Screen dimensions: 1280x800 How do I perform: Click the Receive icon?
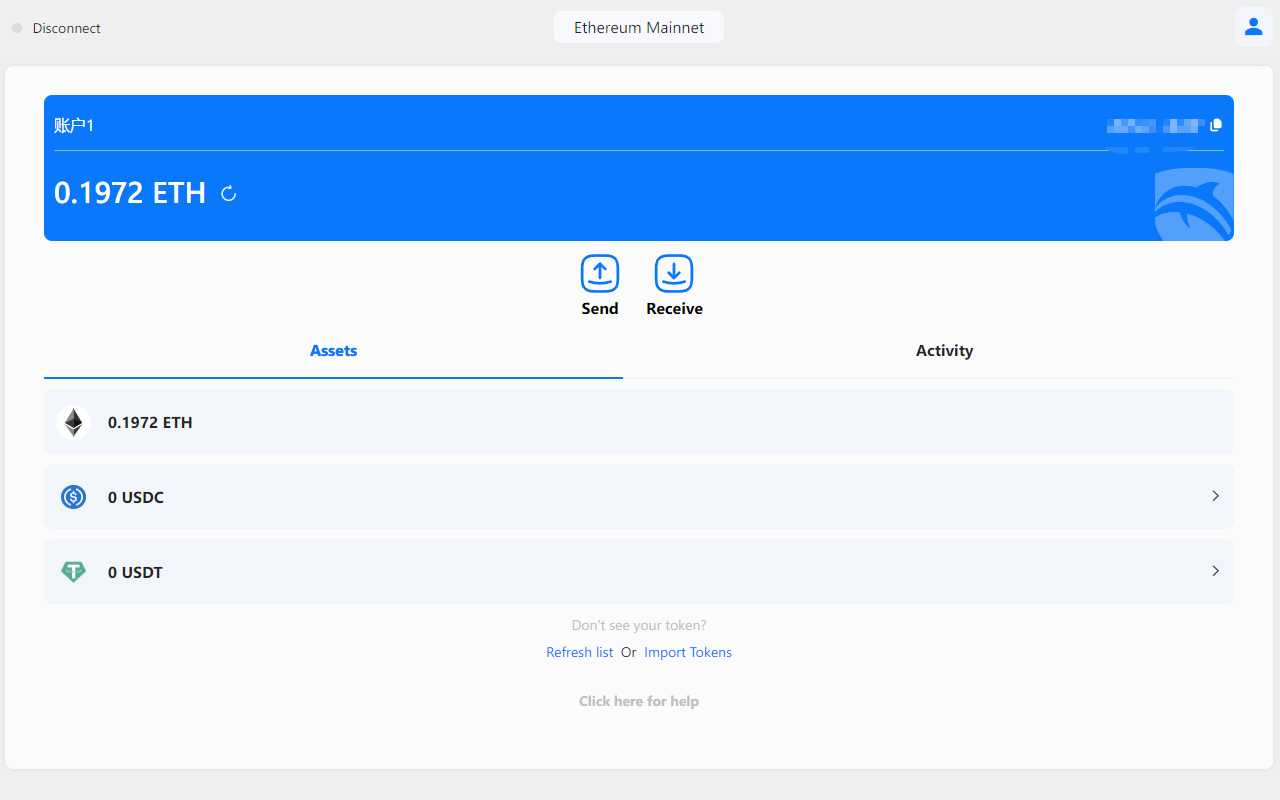674,274
